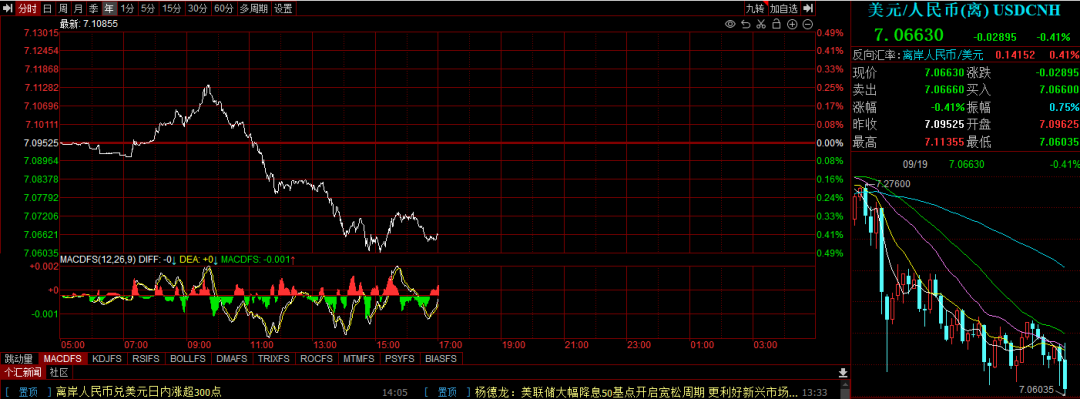Toggle the 九转 indicator button
Viewport: 1080px width, 399px height.
(x=756, y=8)
